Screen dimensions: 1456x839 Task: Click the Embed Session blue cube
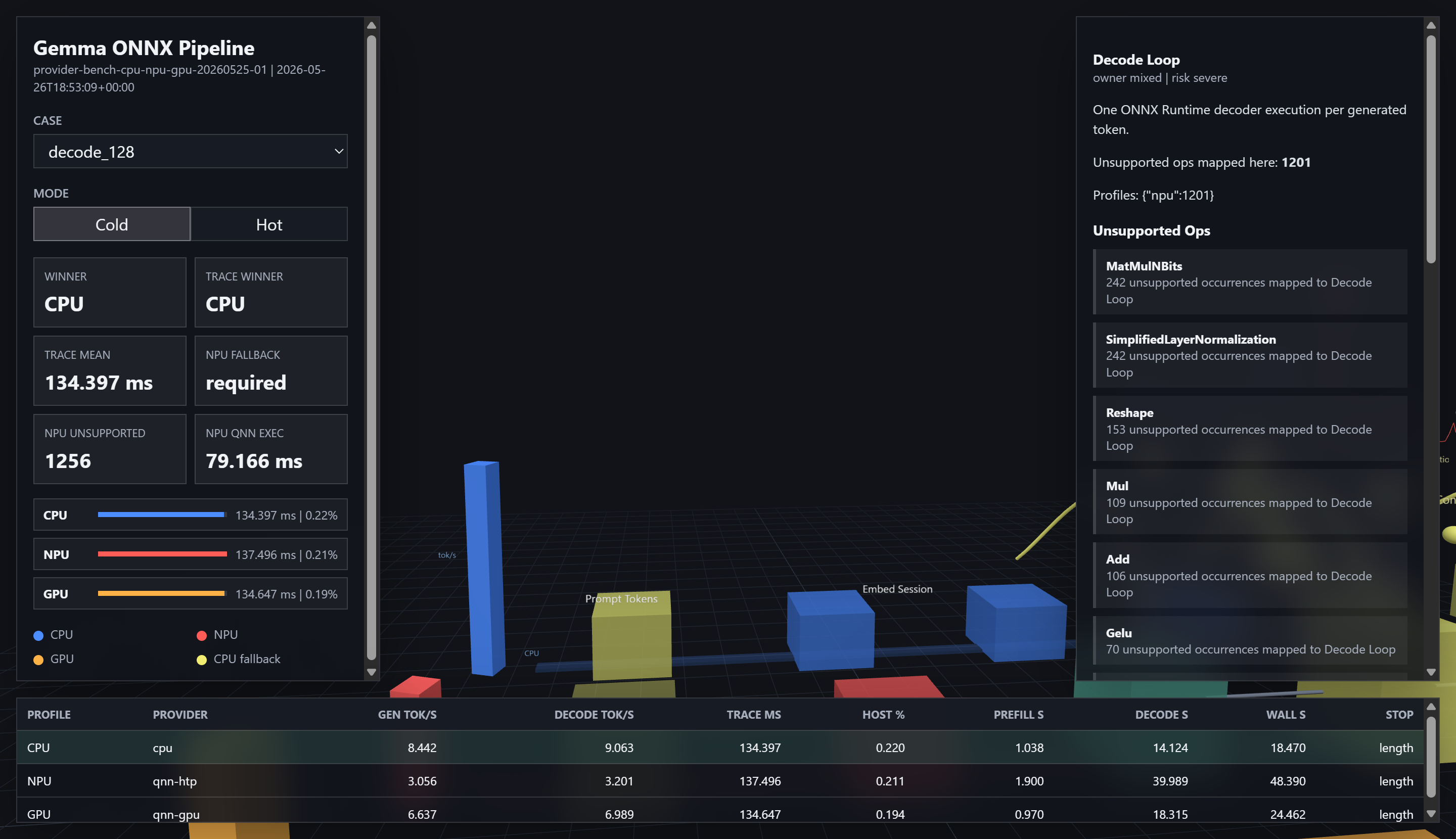(831, 630)
